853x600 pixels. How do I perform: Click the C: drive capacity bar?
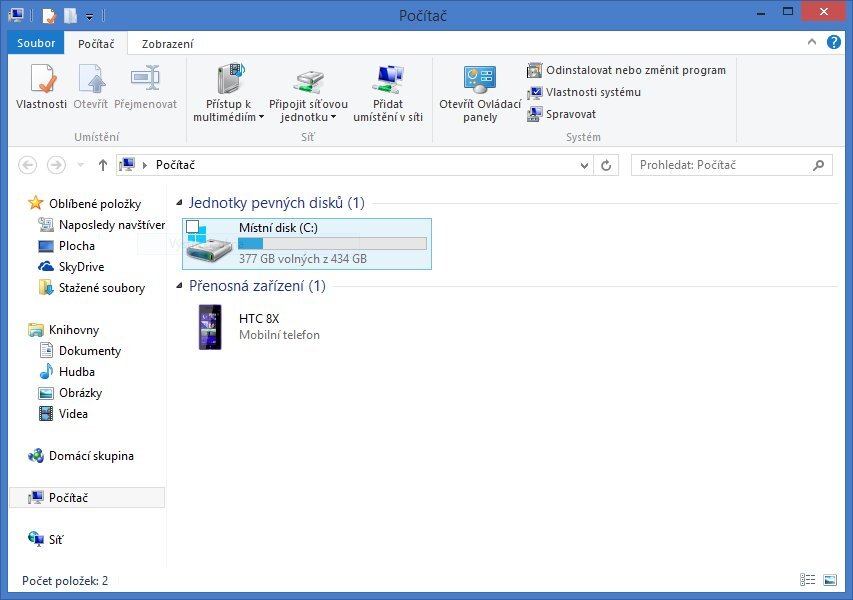[x=332, y=243]
